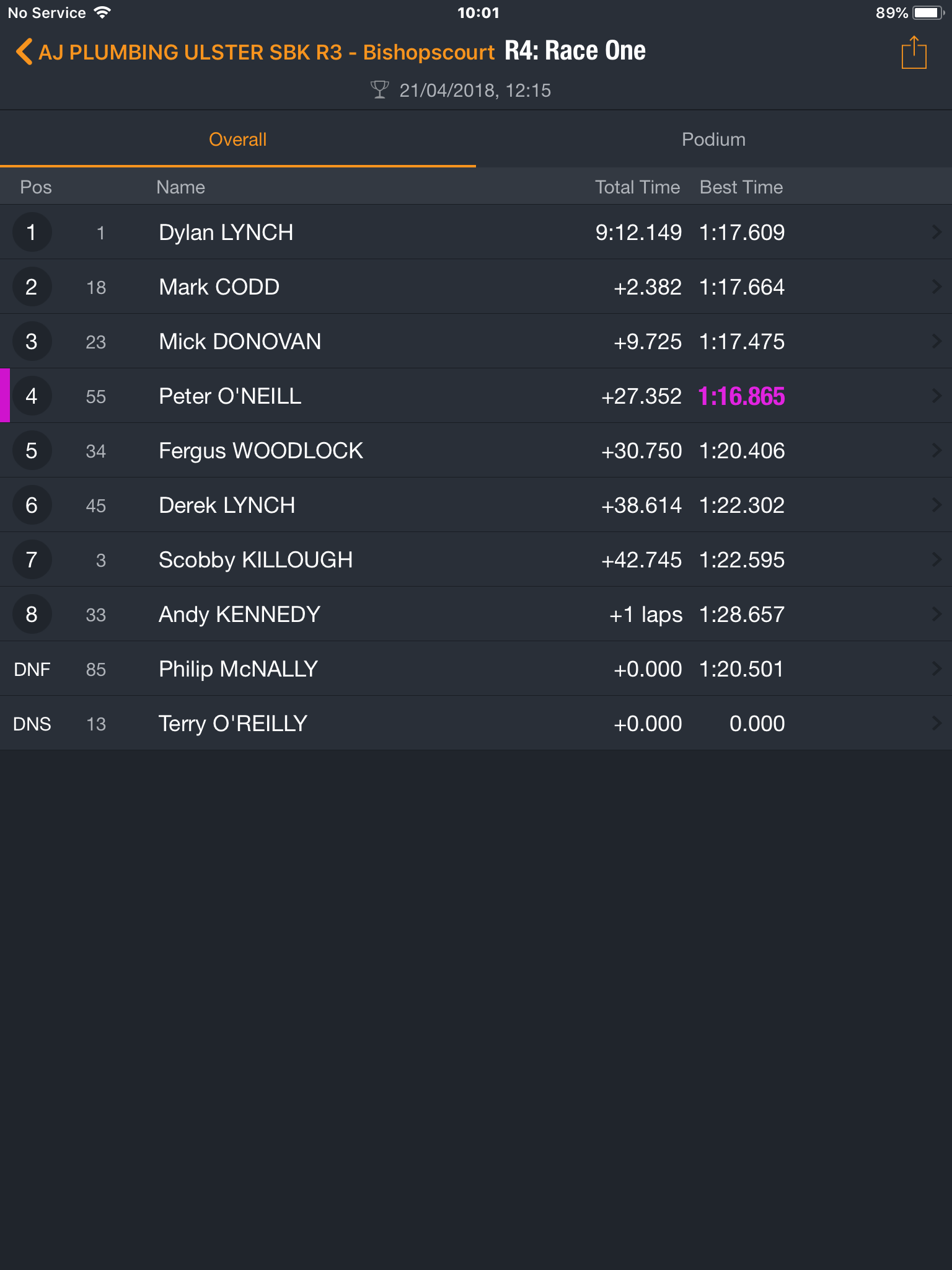Select the Overall tab

click(x=238, y=140)
